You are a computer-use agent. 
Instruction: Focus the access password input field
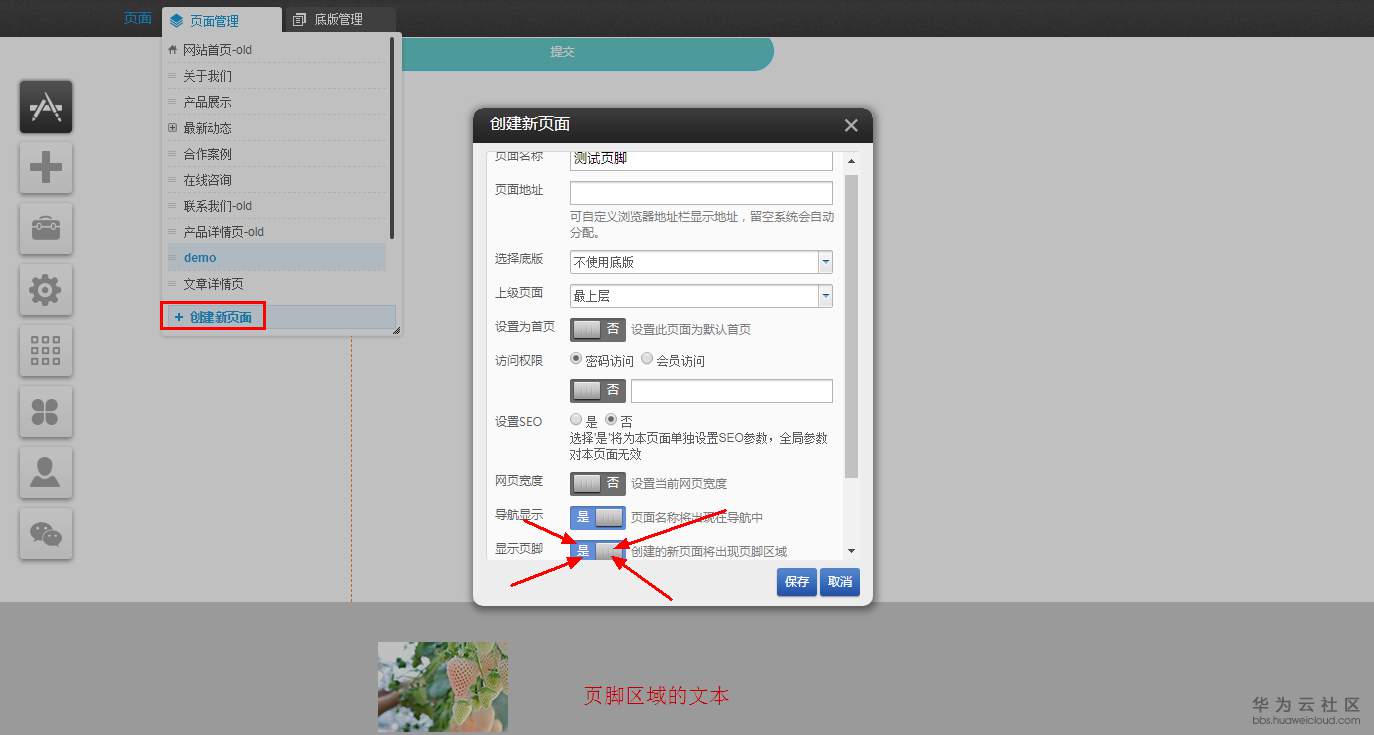[x=732, y=391]
